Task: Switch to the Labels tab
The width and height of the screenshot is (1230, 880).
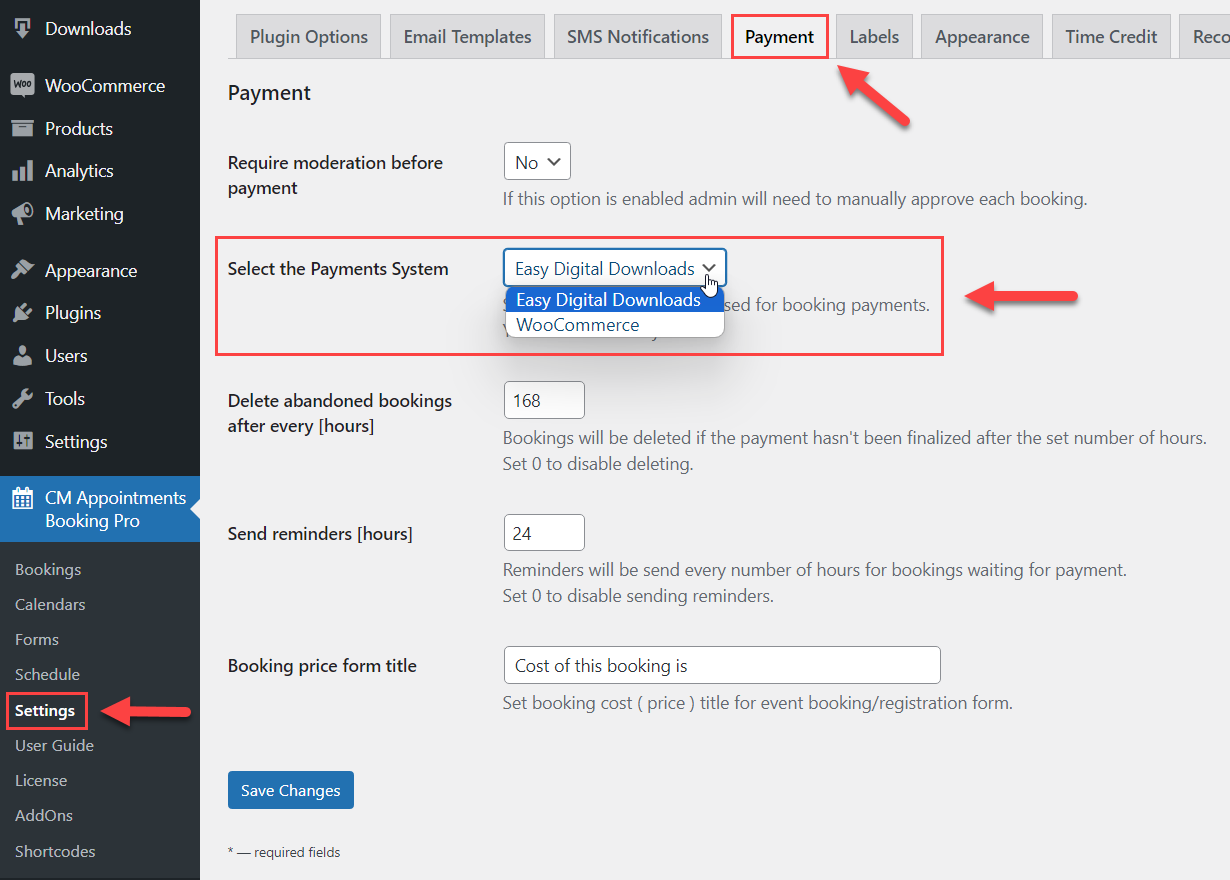Action: 874,37
